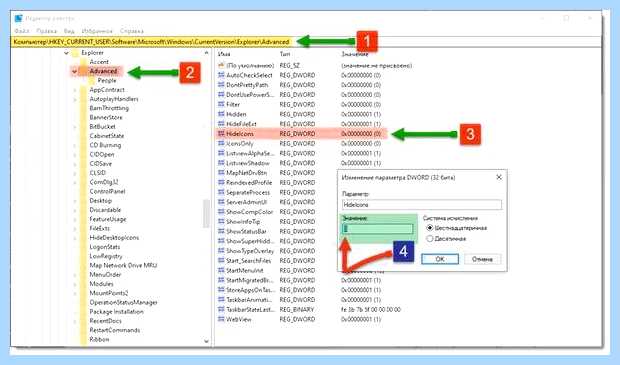Select the Map Network Drive MRU key
Screen dimensions: 620x365
click(x=123, y=265)
